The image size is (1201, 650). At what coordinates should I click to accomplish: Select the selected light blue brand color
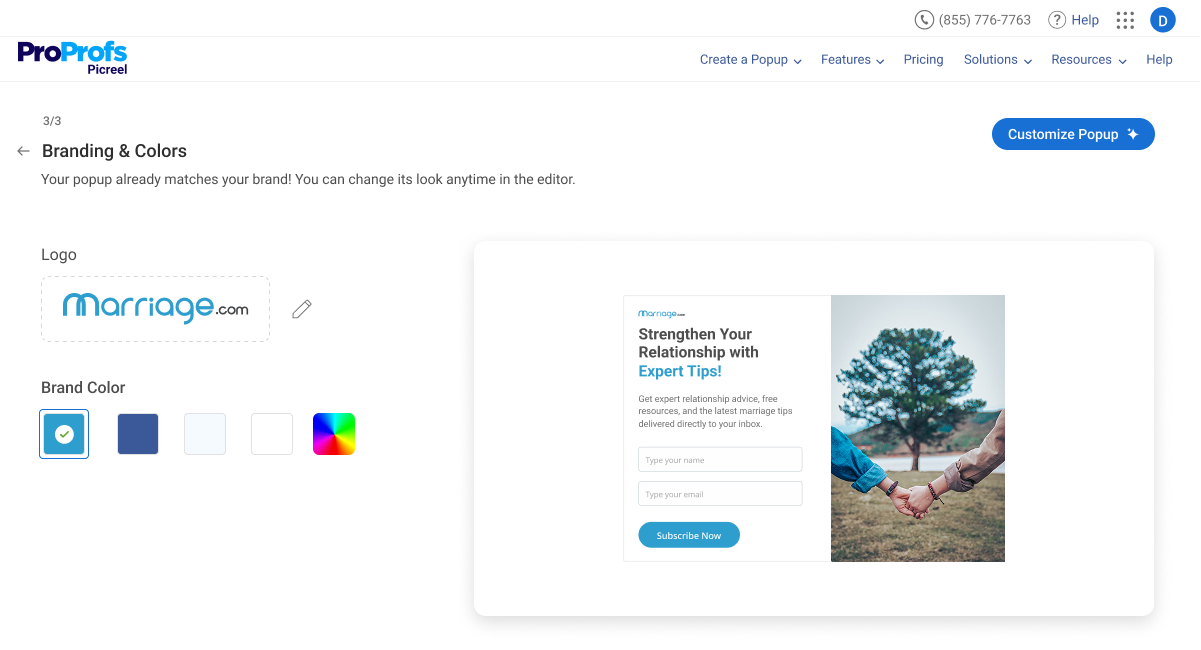click(x=64, y=434)
